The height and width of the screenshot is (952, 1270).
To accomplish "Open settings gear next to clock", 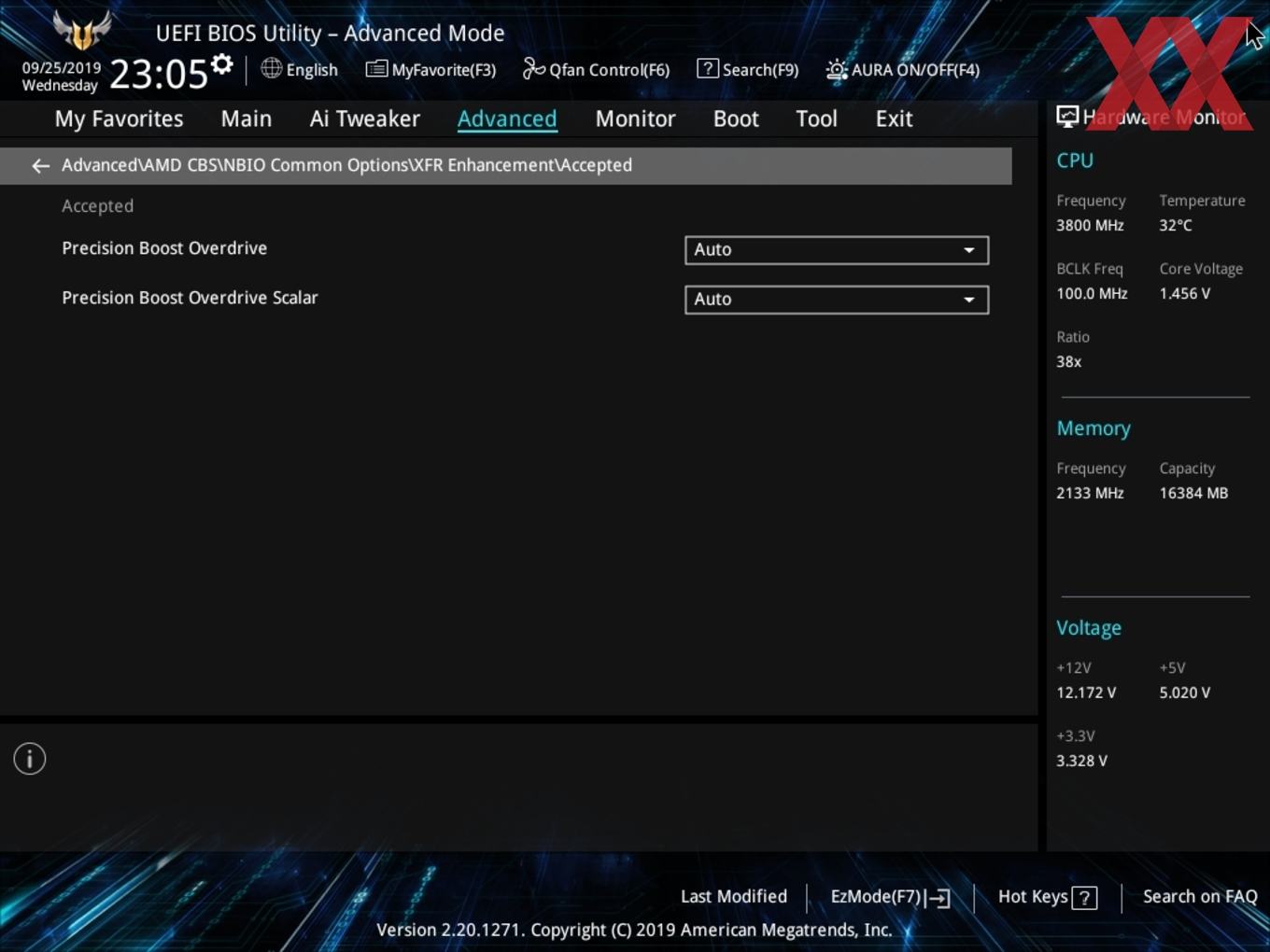I will coord(221,64).
